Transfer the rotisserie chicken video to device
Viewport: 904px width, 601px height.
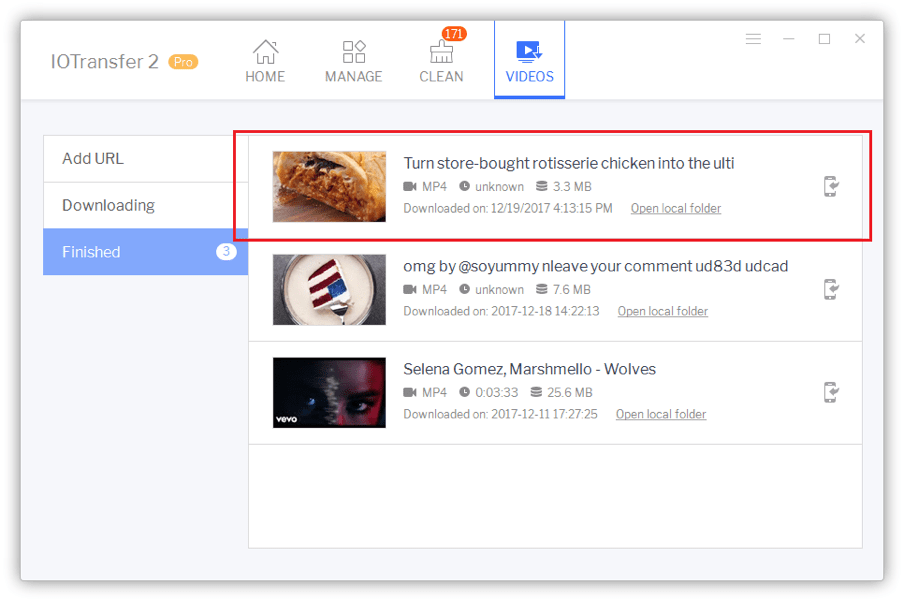coord(831,187)
